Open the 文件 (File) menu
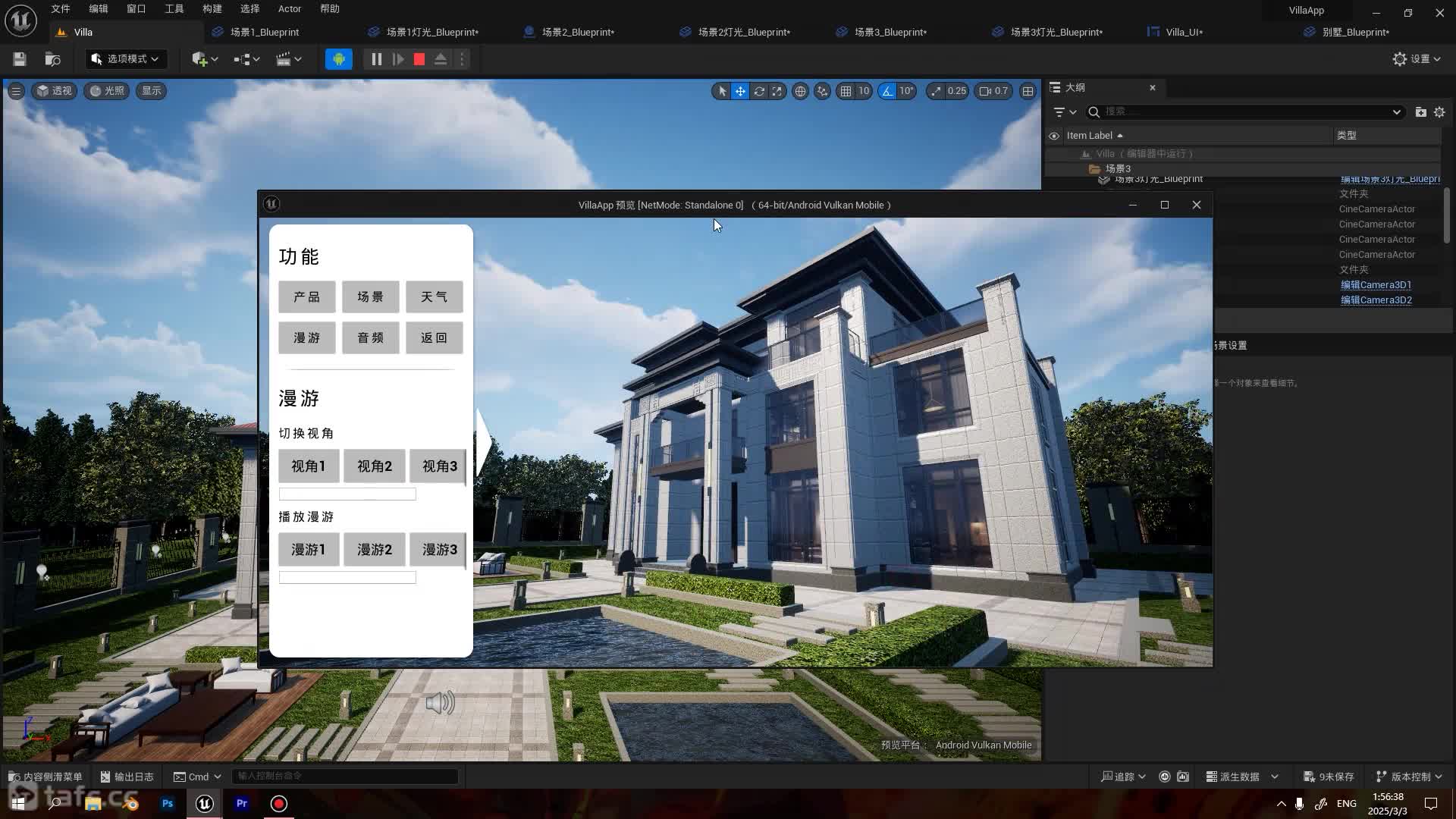 pos(61,9)
